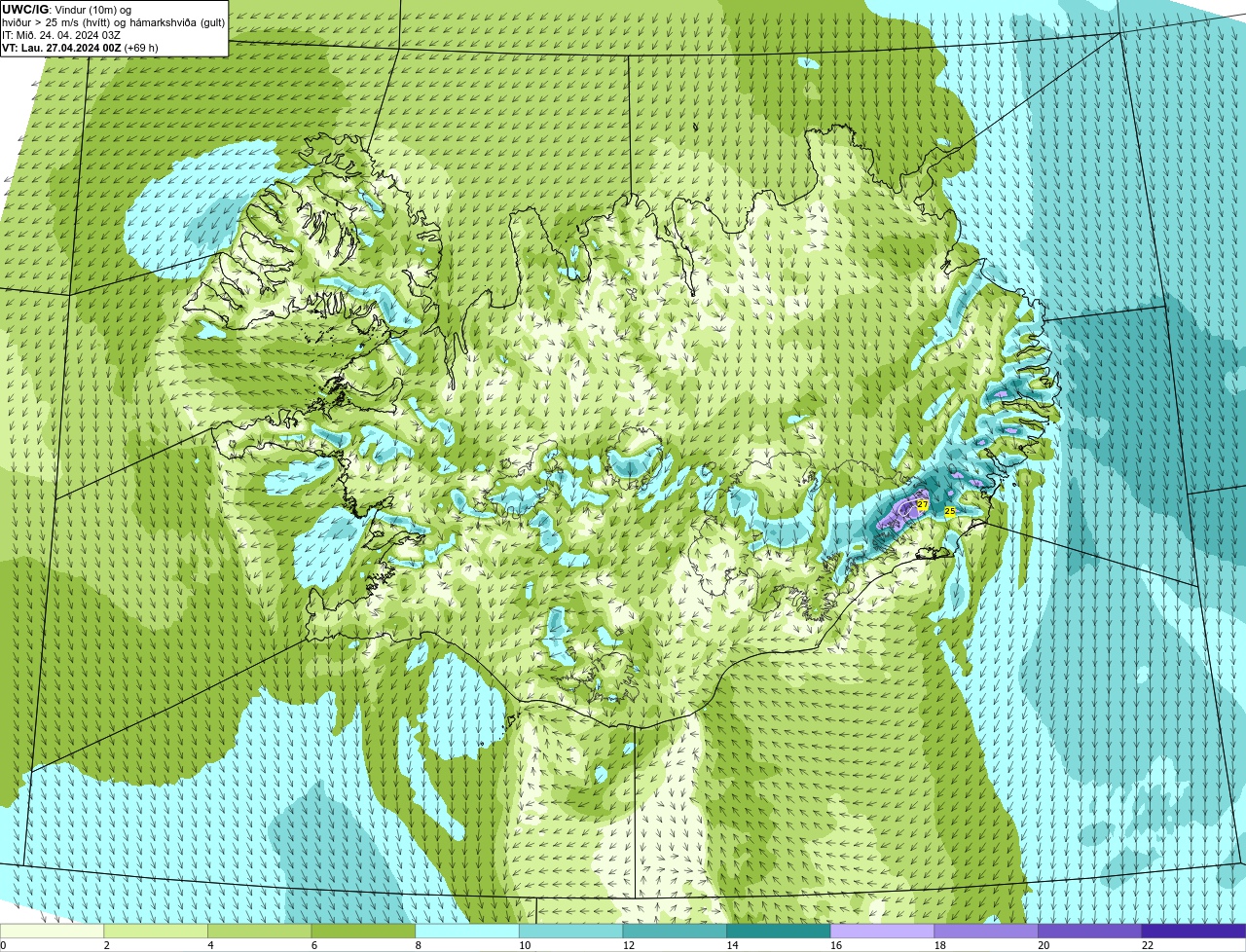Click the 10–12 m/s turquoise legend swatch
Screen dimensions: 1246x952
click(570, 931)
